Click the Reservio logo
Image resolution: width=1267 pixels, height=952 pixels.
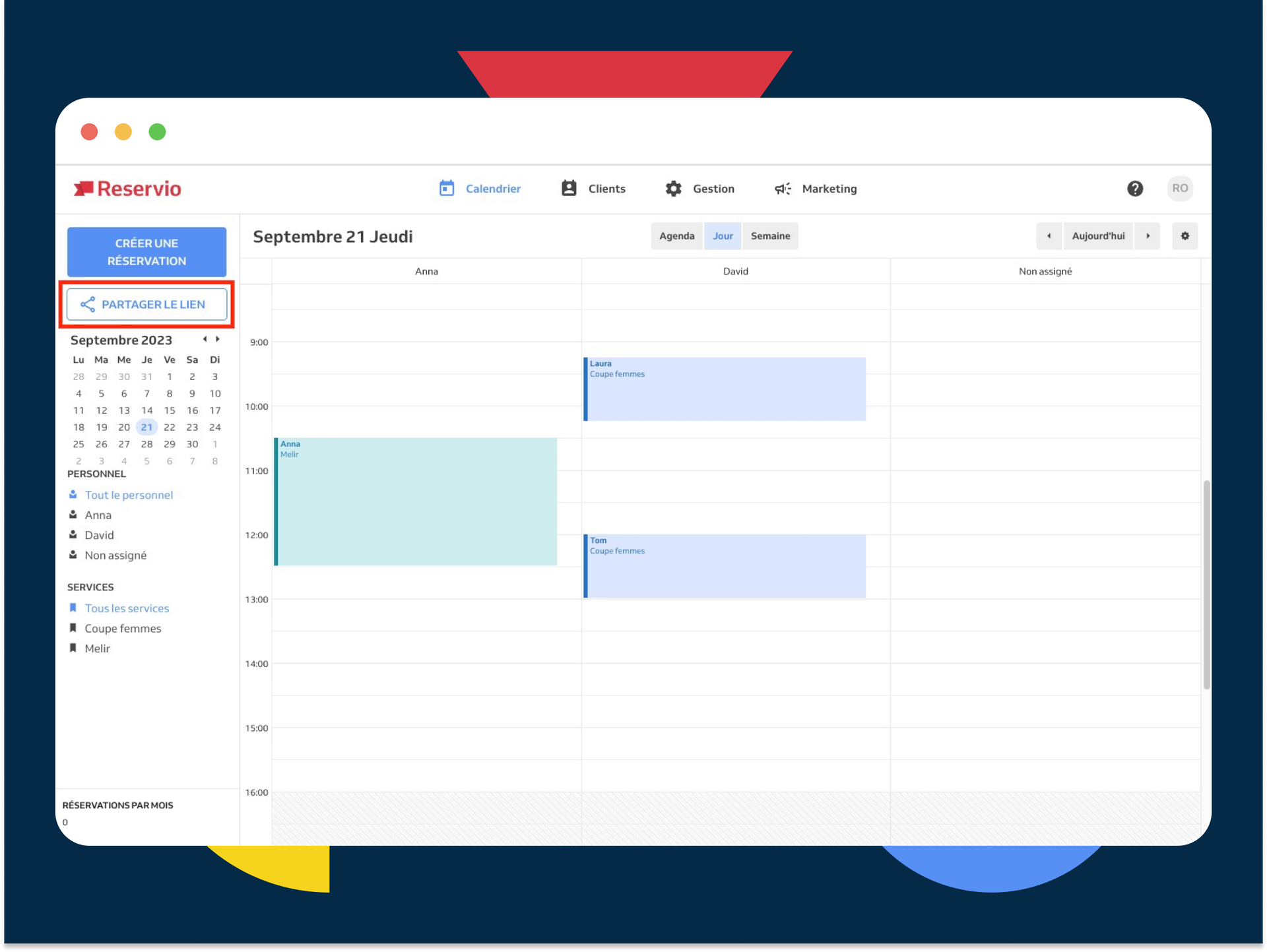pos(127,188)
